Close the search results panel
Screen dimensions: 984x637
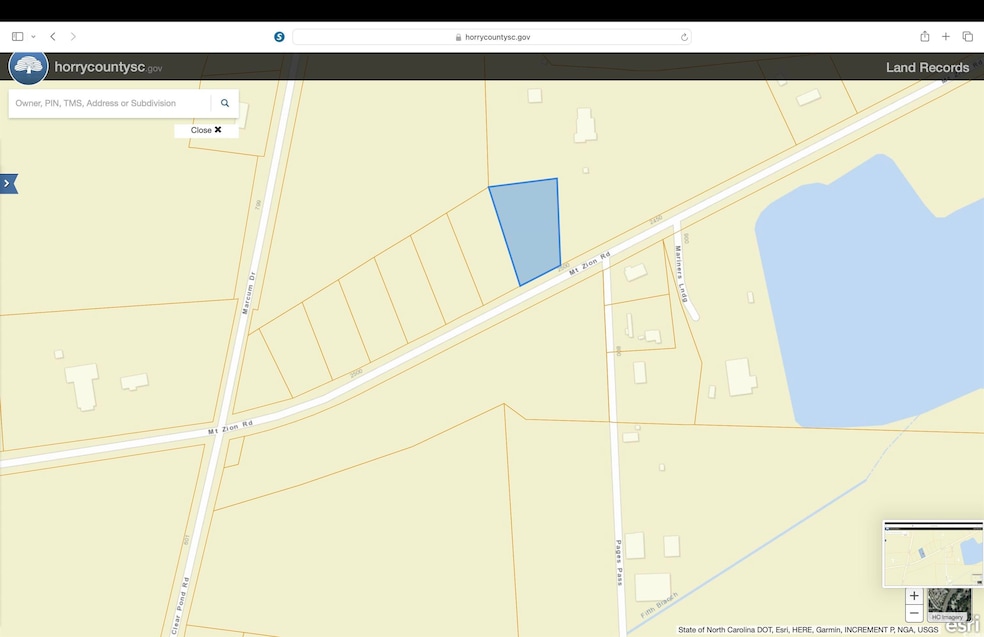point(206,130)
